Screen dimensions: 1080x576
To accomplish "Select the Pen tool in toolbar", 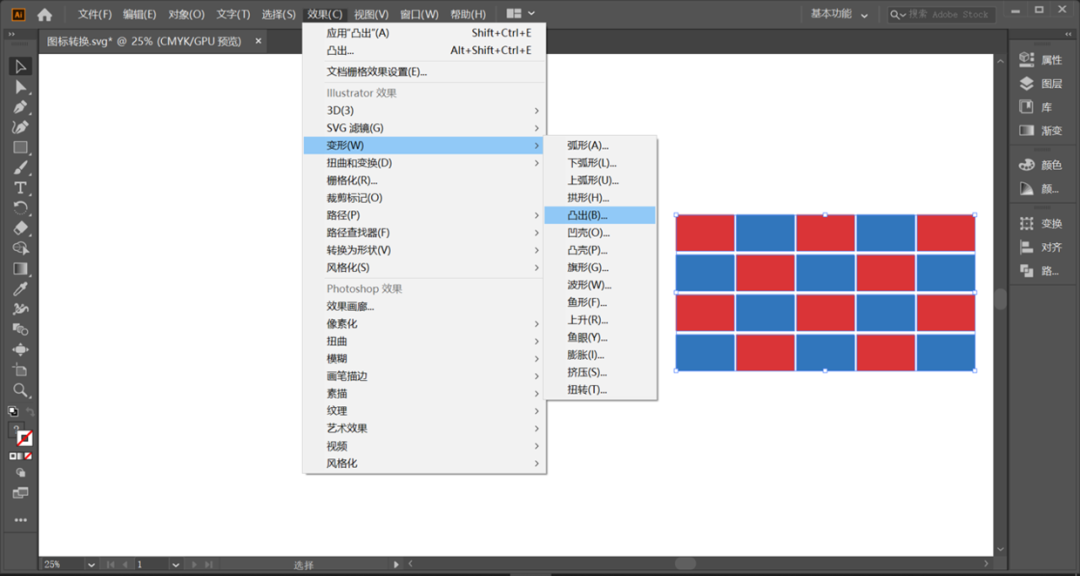I will [20, 107].
